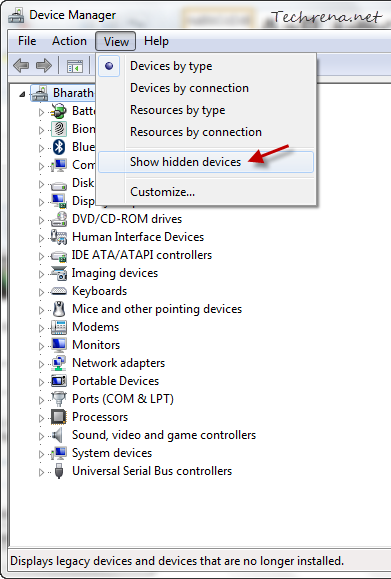Image resolution: width=391 pixels, height=579 pixels.
Task: Click the Device Manager title bar icon
Action: click(x=16, y=16)
